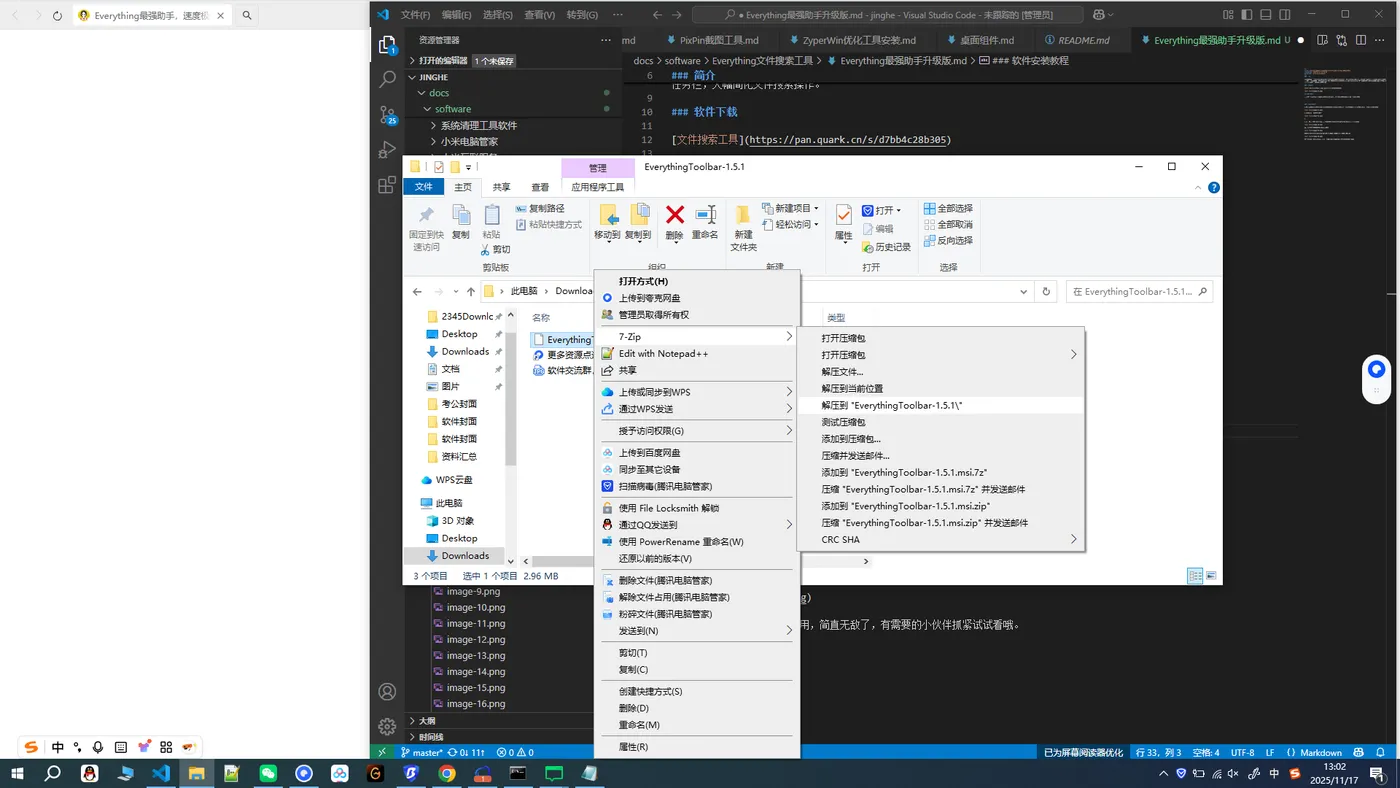Choose 解压到 "EverythingToolbar-1.5.1\" from 7-Zip menu
This screenshot has width=1400, height=788.
(x=941, y=406)
